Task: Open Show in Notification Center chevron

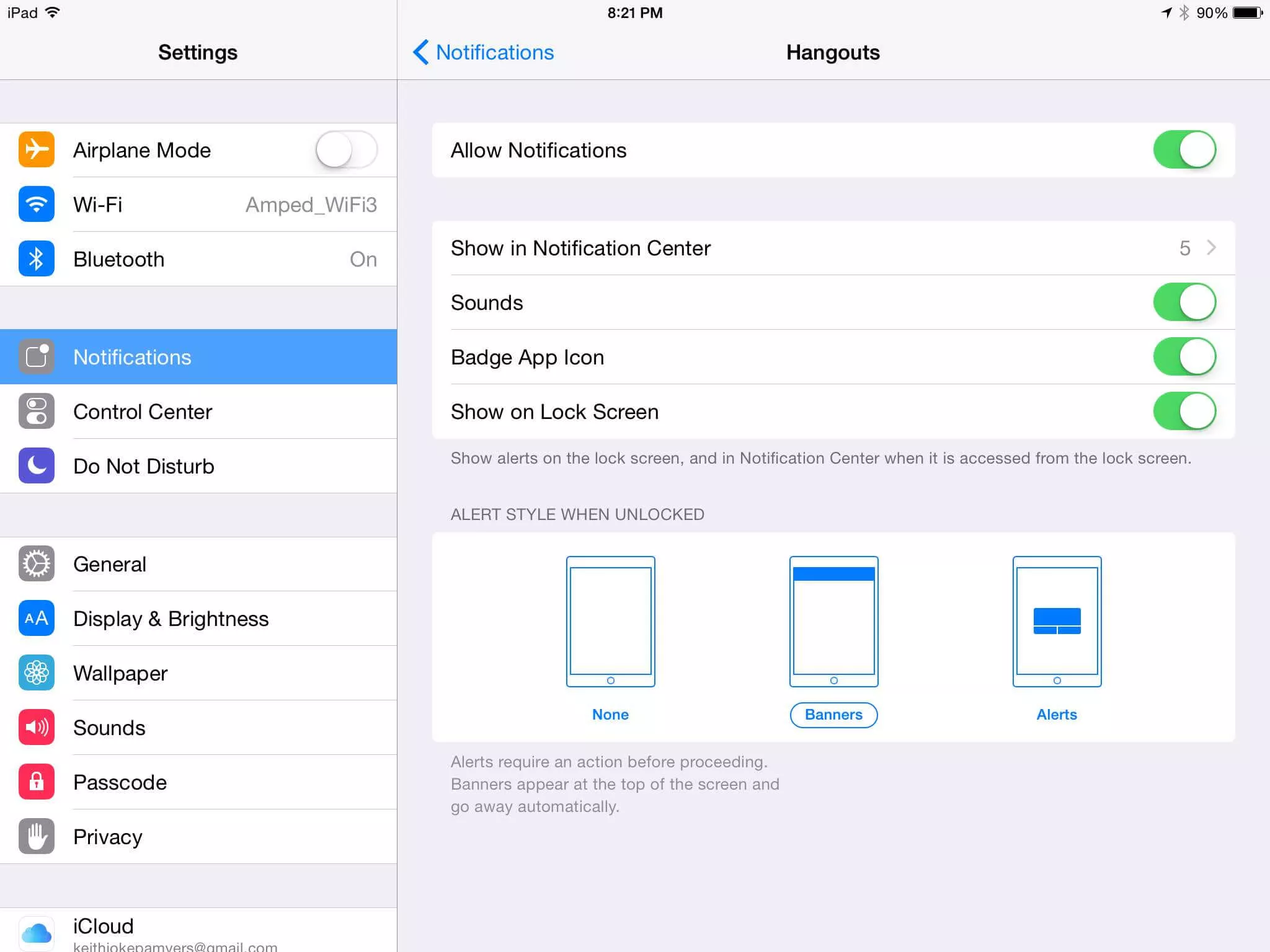Action: [x=1210, y=248]
